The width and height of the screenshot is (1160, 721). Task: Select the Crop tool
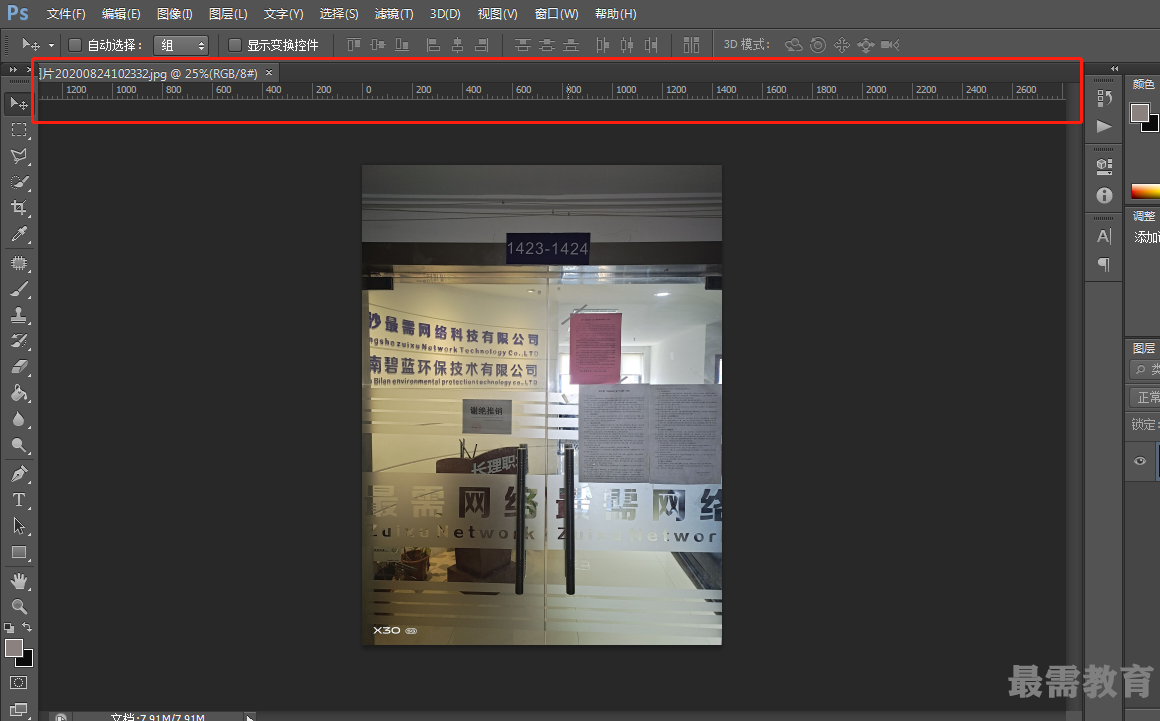[x=18, y=208]
